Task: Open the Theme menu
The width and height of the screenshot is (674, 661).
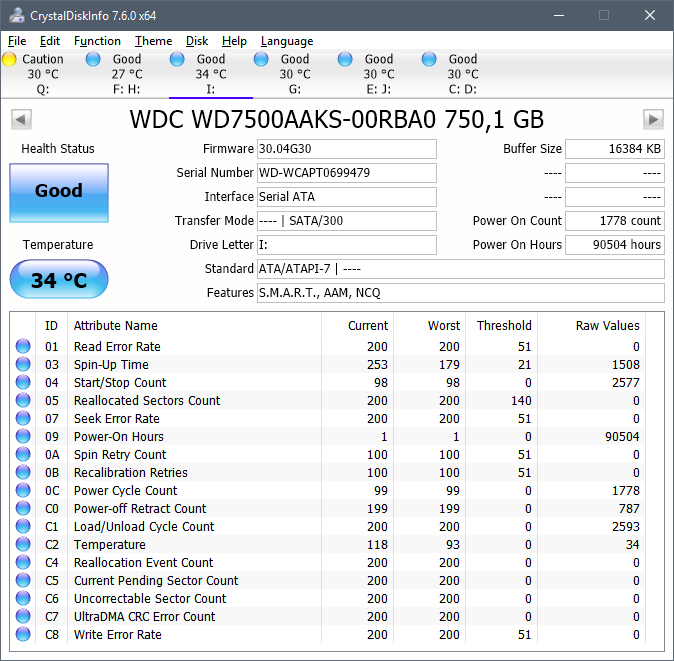Action: click(x=153, y=41)
